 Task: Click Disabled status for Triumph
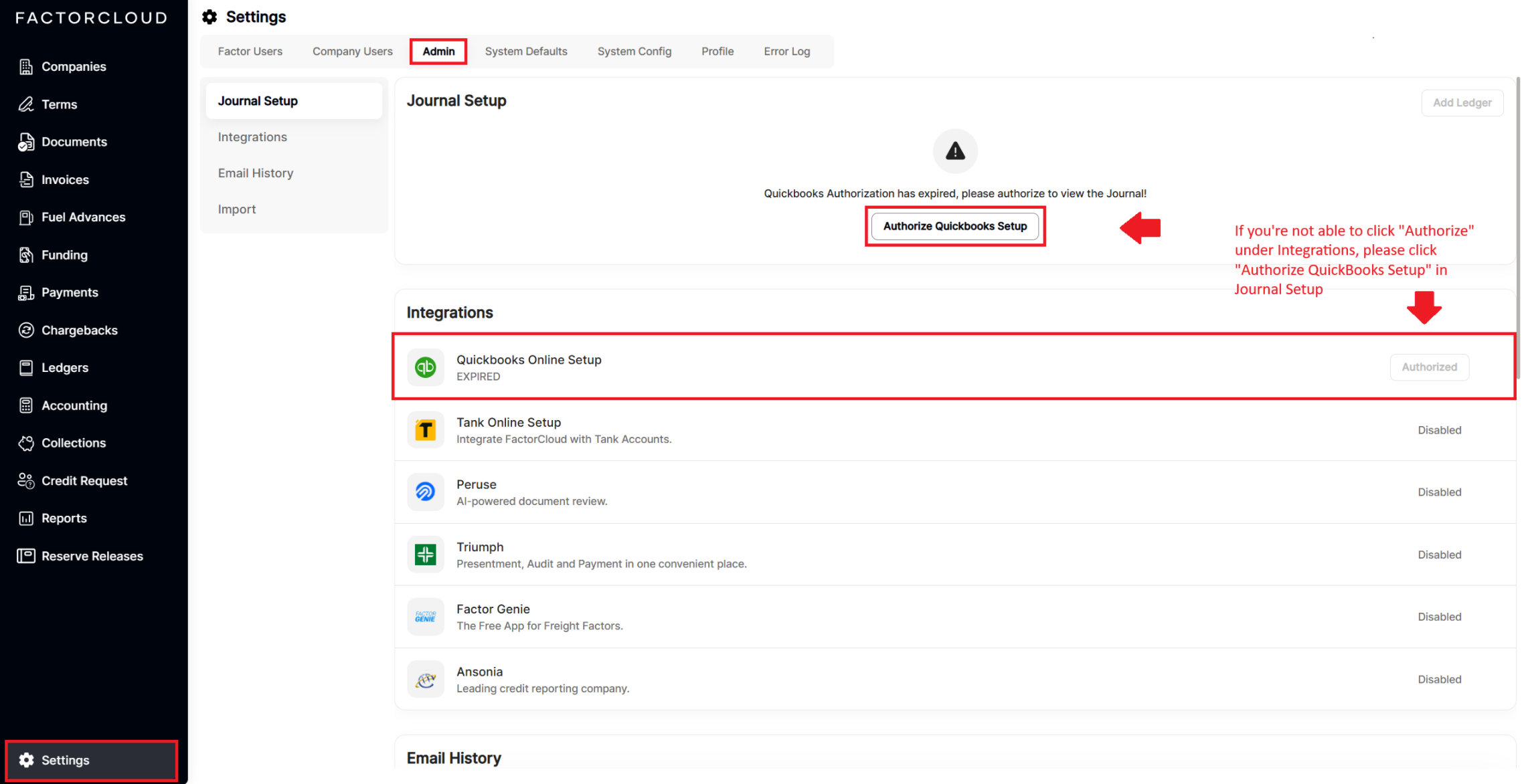[x=1440, y=555]
